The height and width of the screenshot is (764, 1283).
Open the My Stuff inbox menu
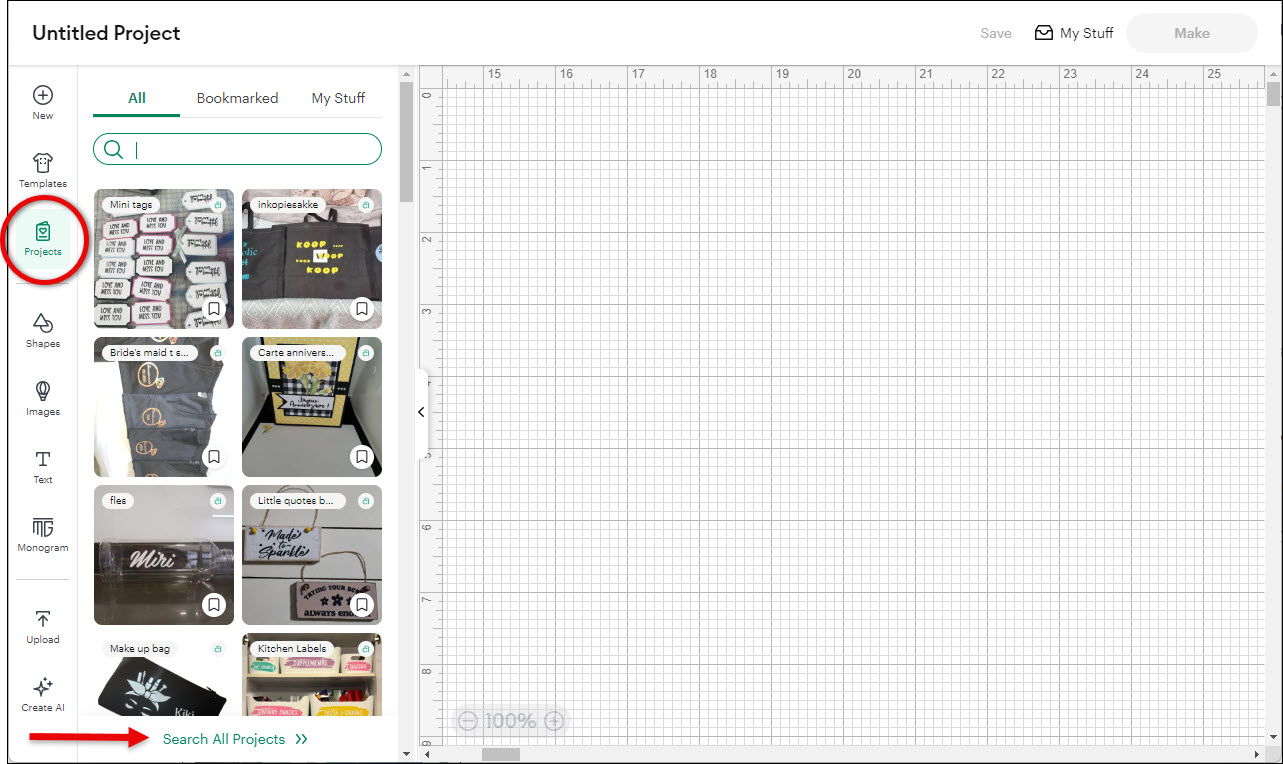coord(1073,32)
